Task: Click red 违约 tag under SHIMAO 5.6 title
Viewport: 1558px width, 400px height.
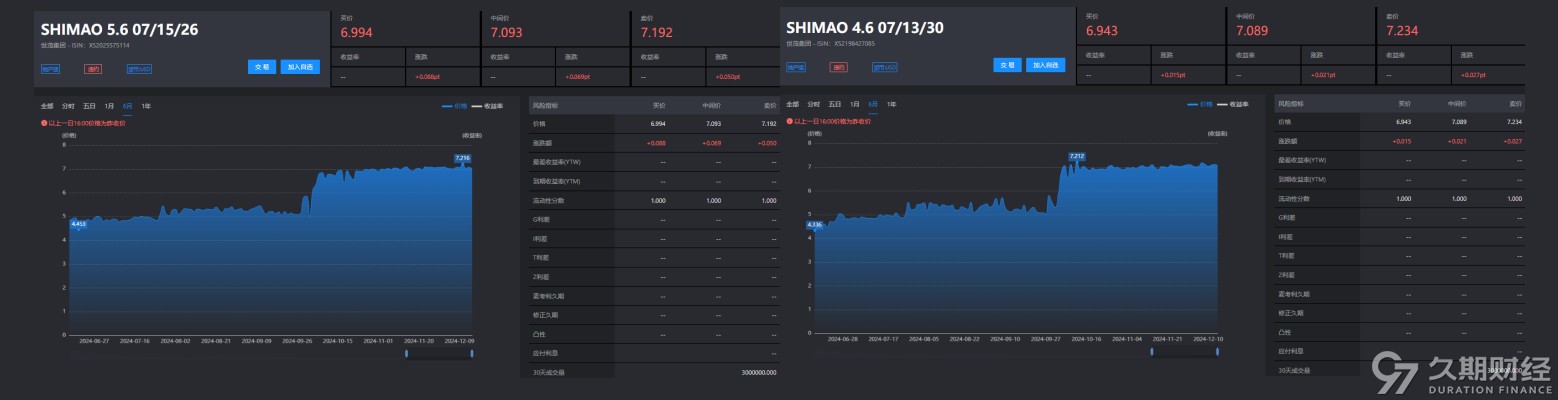Action: tap(94, 69)
